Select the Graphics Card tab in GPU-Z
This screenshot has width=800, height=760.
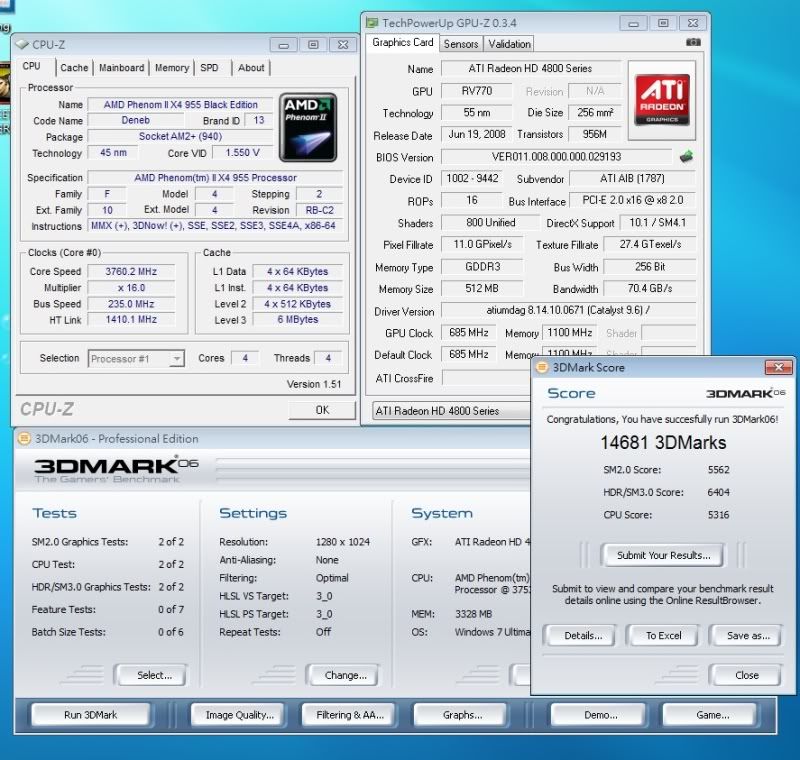point(403,43)
